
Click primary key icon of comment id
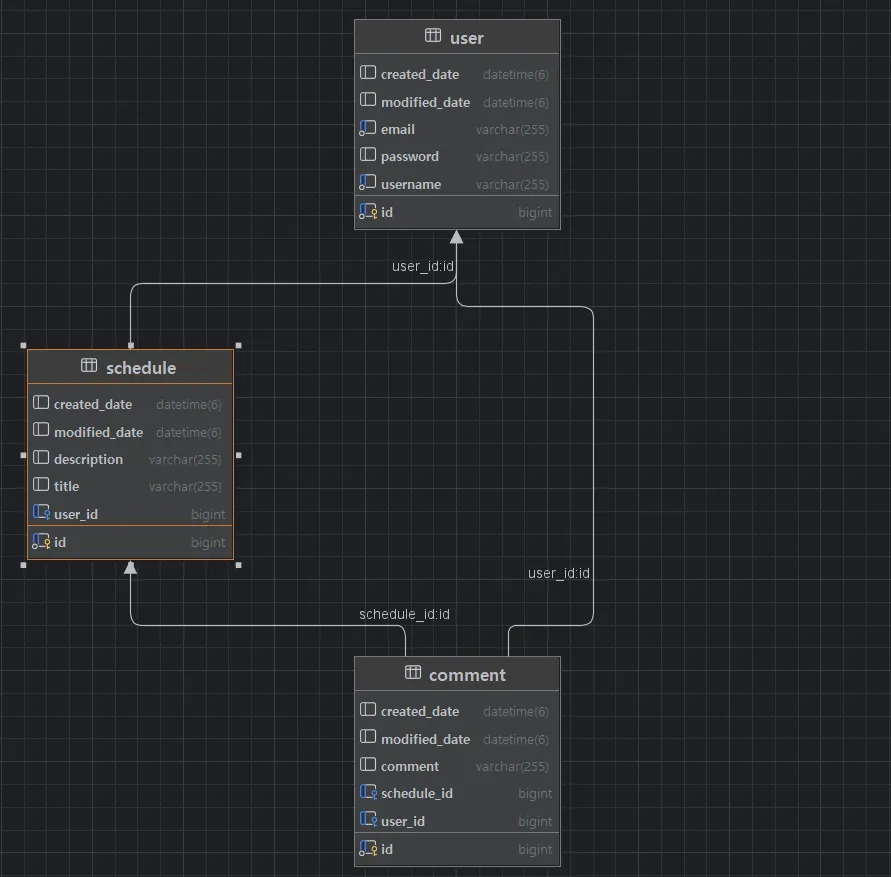pyautogui.click(x=368, y=849)
